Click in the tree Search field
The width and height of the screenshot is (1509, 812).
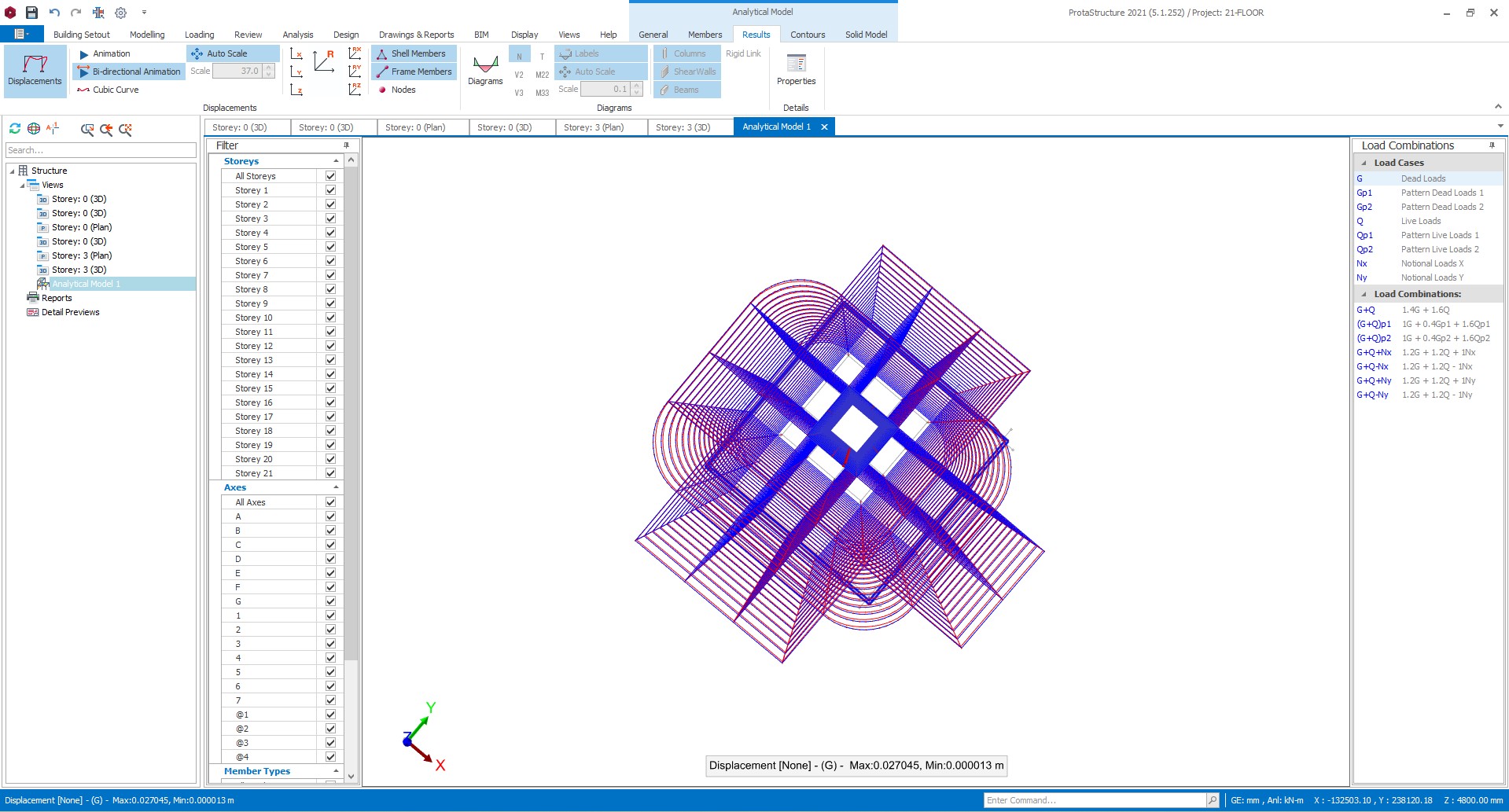pyautogui.click(x=101, y=150)
